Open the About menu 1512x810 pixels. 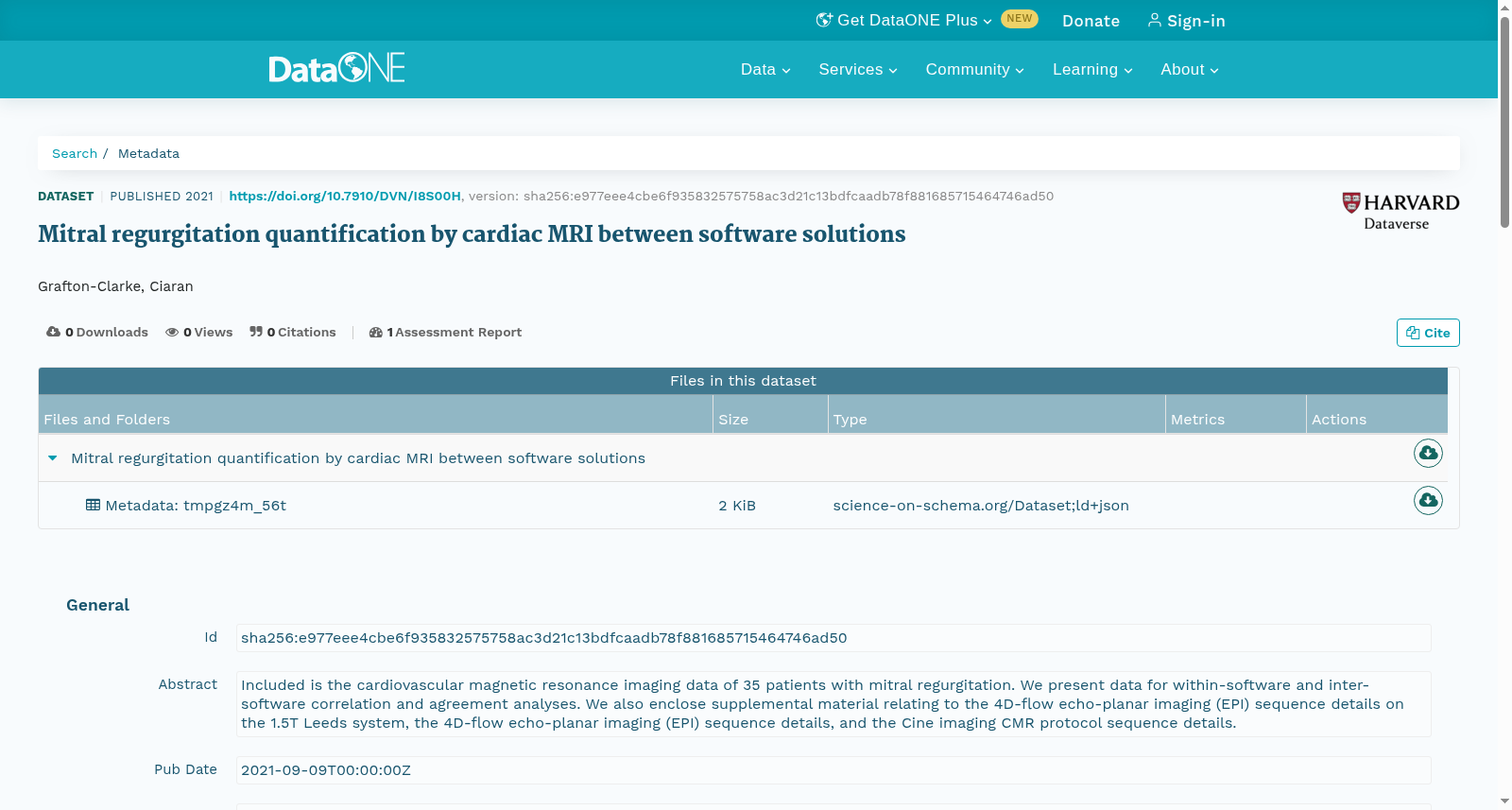1190,69
